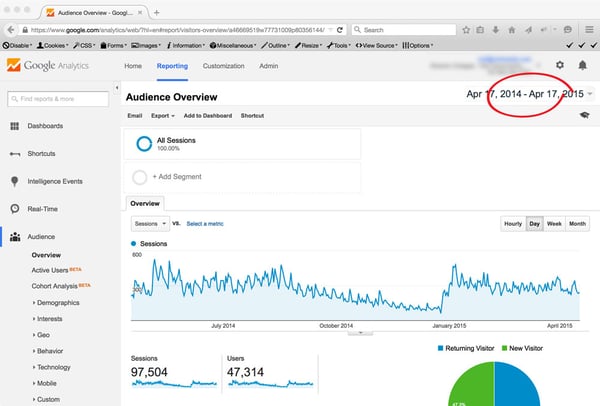The width and height of the screenshot is (600, 406).
Task: Open a new browser tab
Action: (x=157, y=13)
